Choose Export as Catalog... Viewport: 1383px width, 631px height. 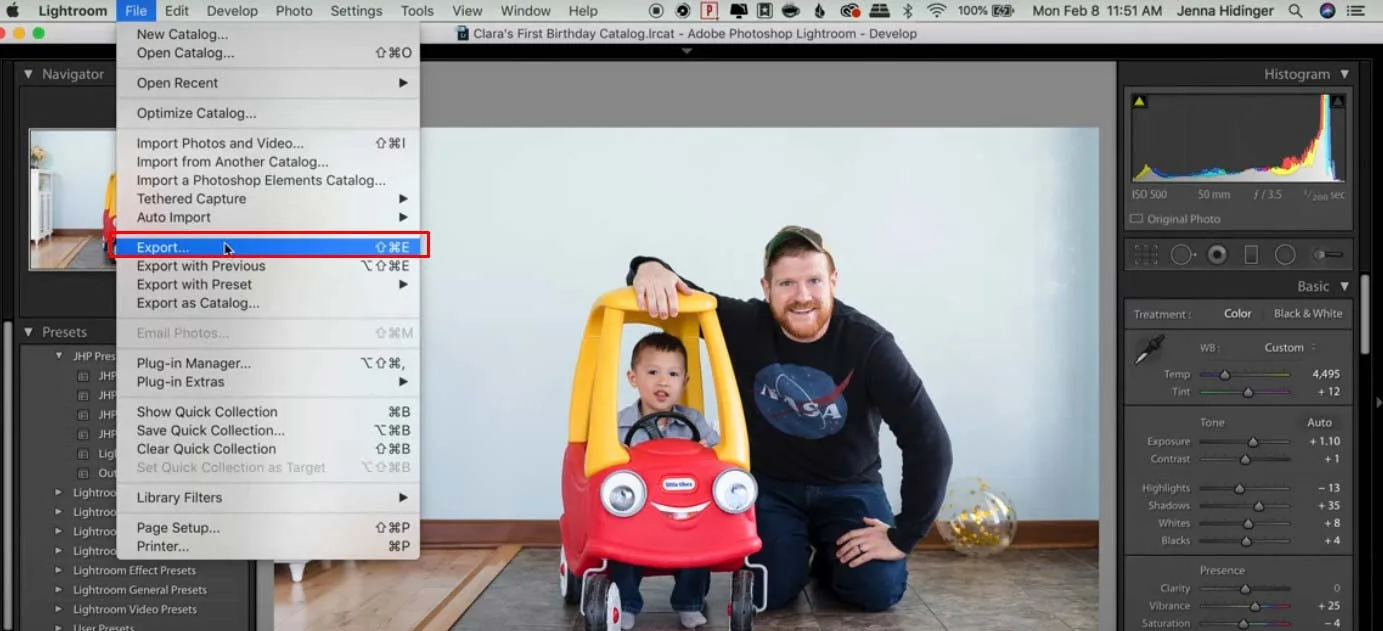point(268,303)
